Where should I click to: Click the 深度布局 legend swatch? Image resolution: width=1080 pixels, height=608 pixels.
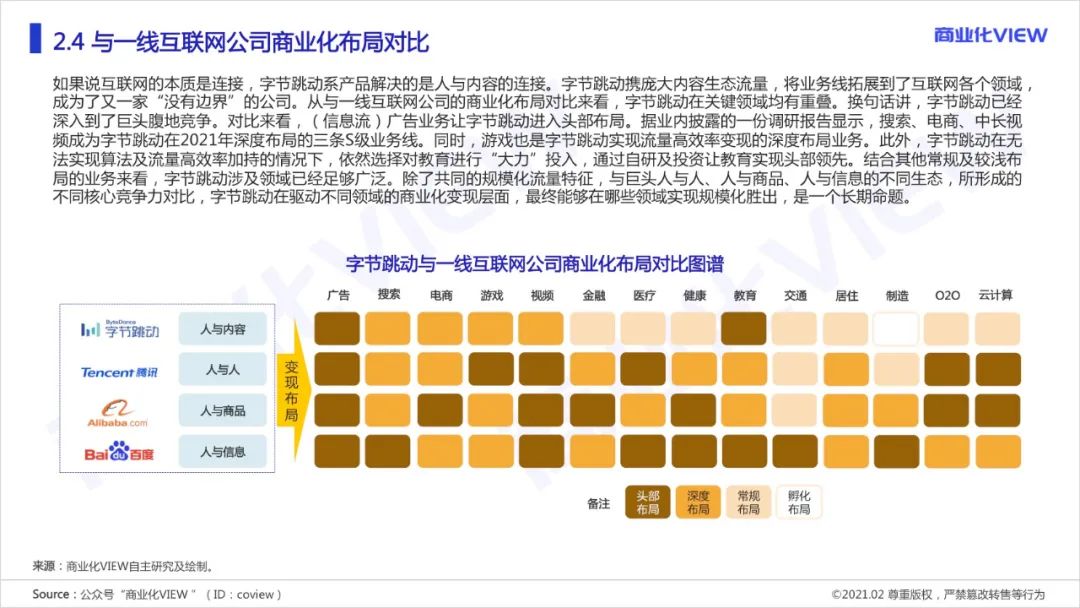(x=698, y=502)
